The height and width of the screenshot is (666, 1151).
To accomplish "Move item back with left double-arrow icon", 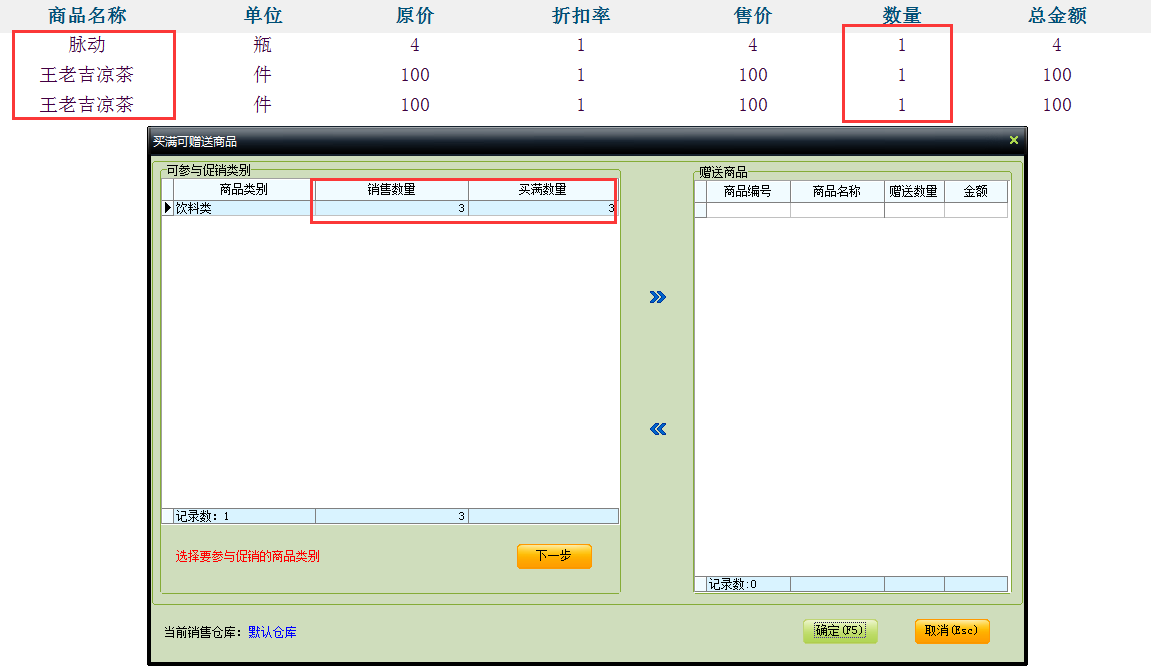I will point(658,429).
